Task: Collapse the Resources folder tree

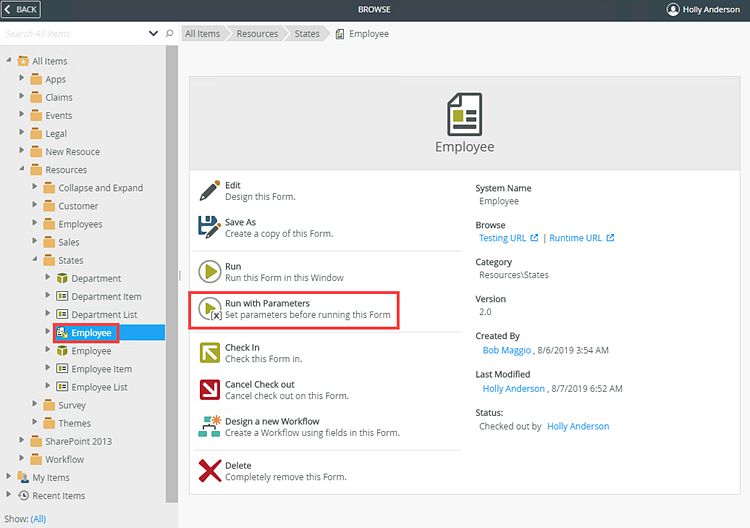Action: pos(22,170)
